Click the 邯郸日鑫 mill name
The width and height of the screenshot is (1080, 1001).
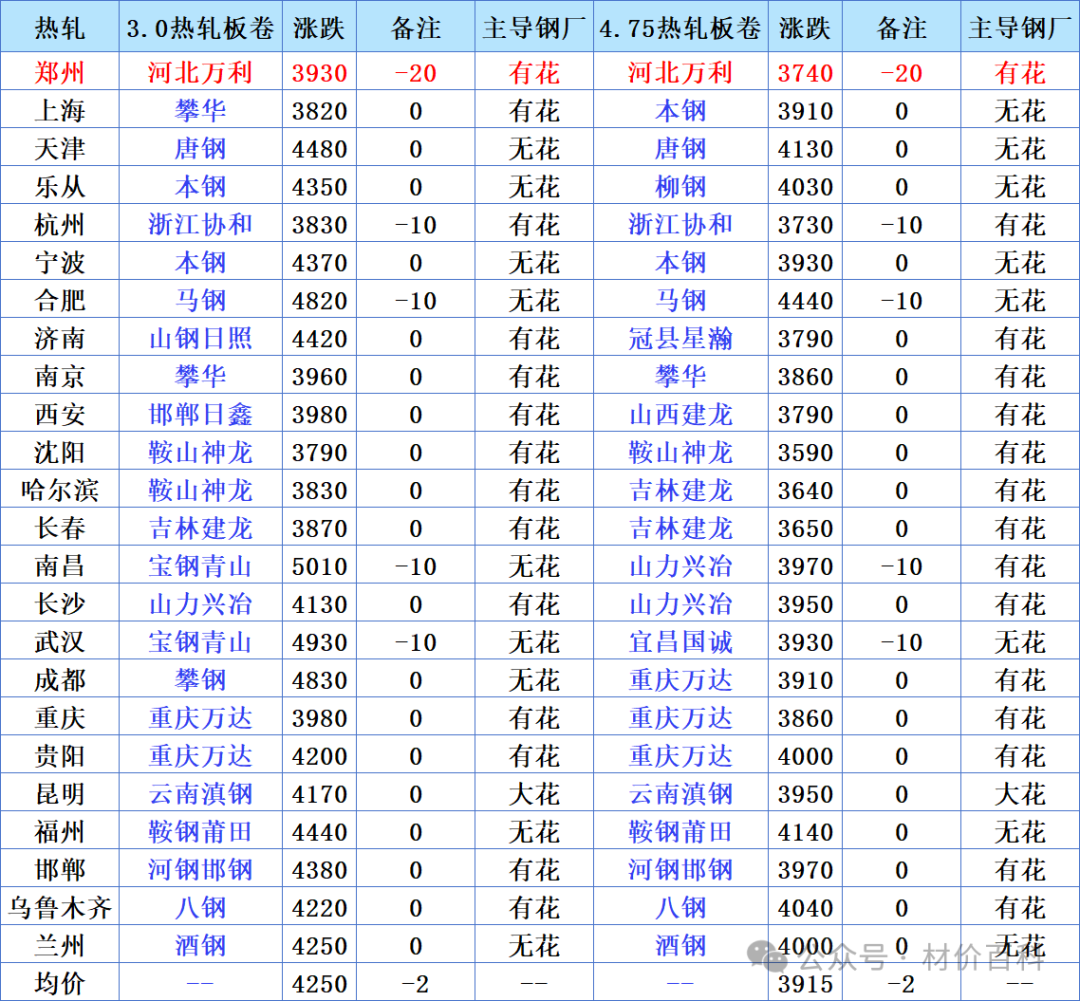pos(200,413)
